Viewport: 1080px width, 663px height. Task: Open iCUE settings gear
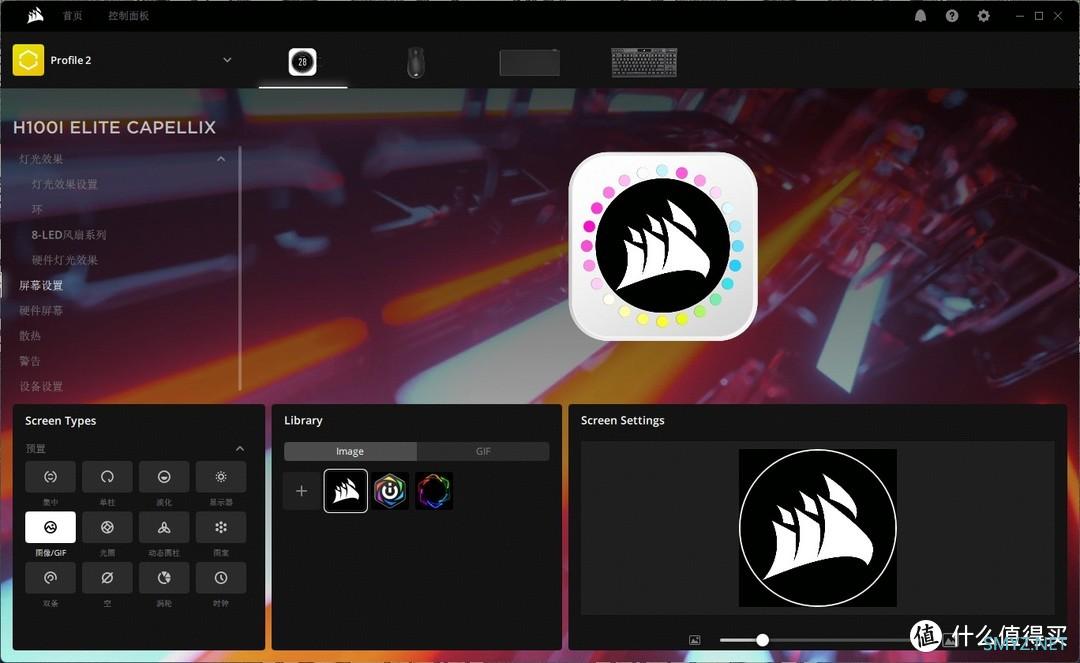tap(984, 16)
